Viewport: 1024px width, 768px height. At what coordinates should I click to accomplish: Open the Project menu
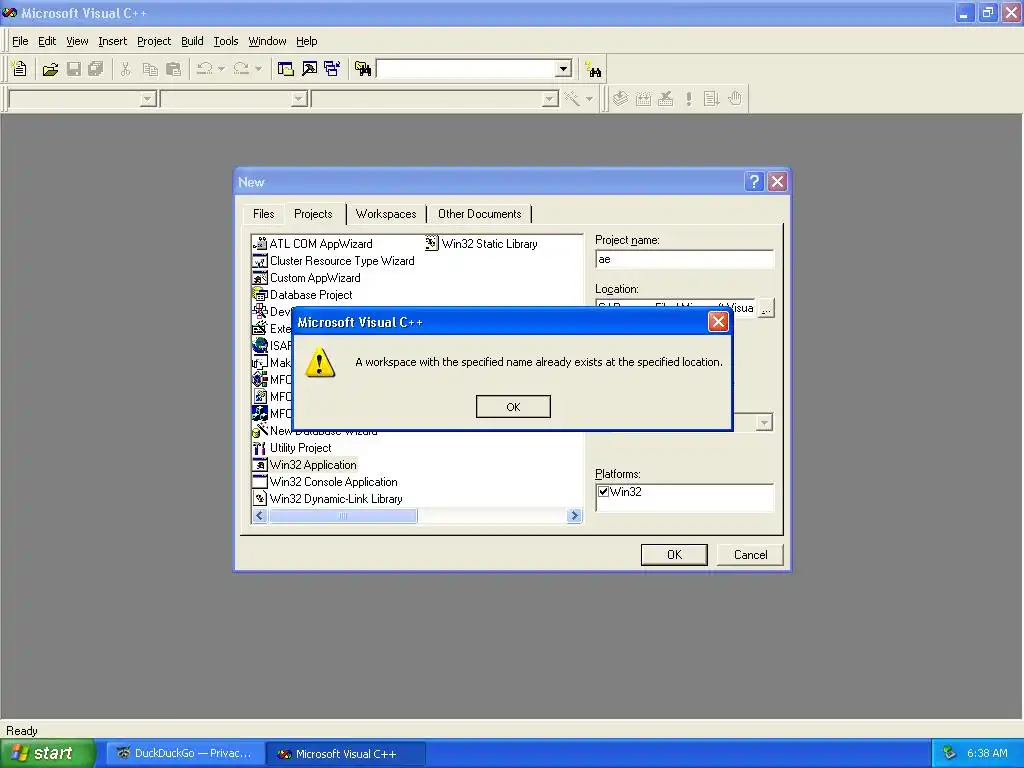[x=154, y=41]
